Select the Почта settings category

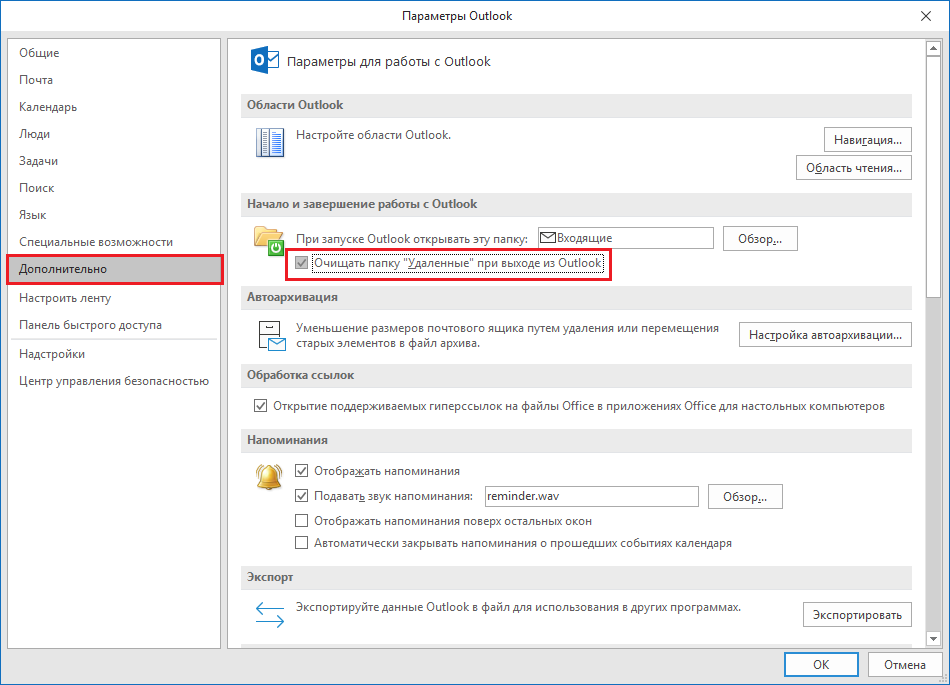[114, 80]
